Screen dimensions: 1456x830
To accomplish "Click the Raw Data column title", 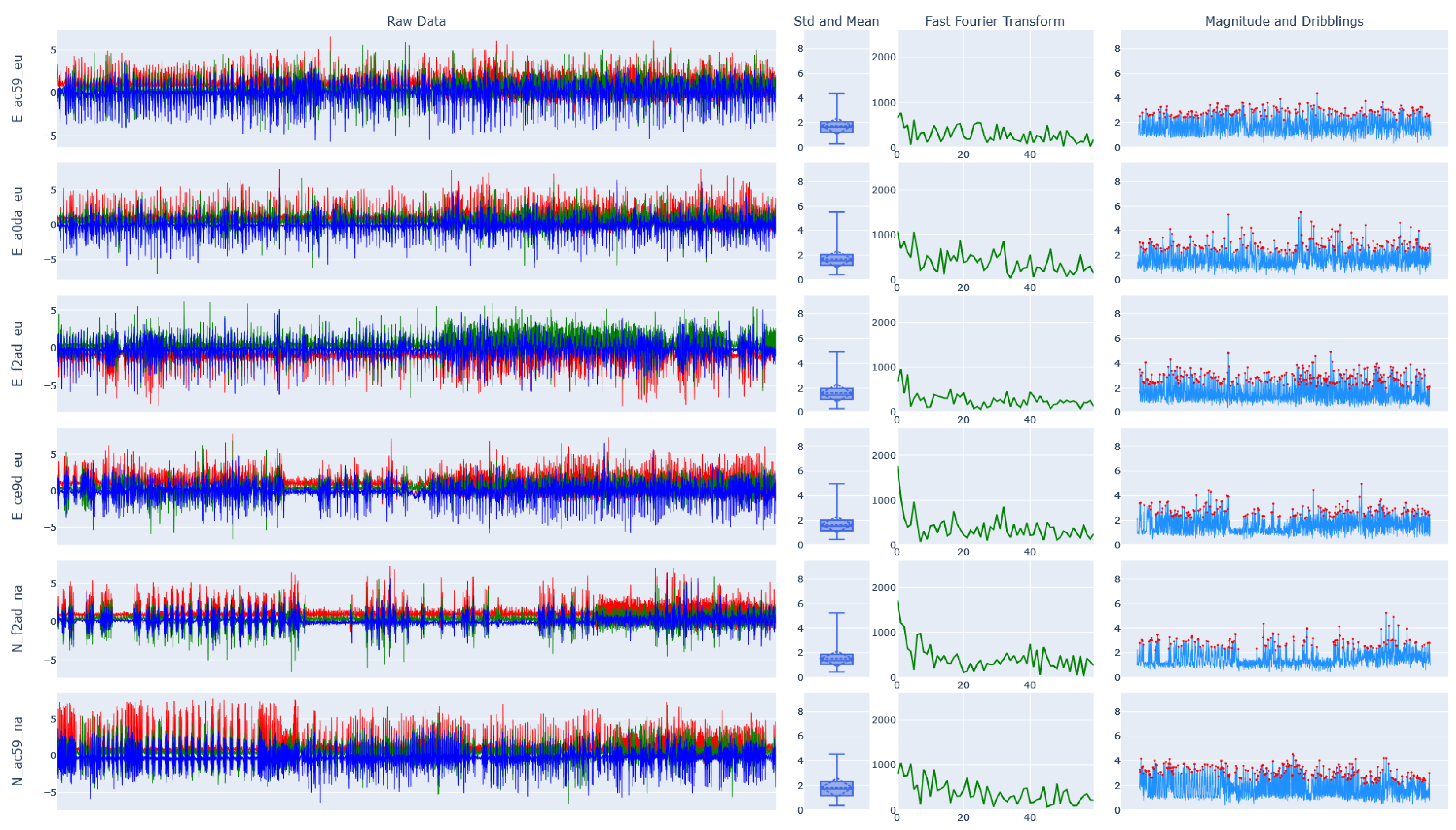I will coord(416,21).
